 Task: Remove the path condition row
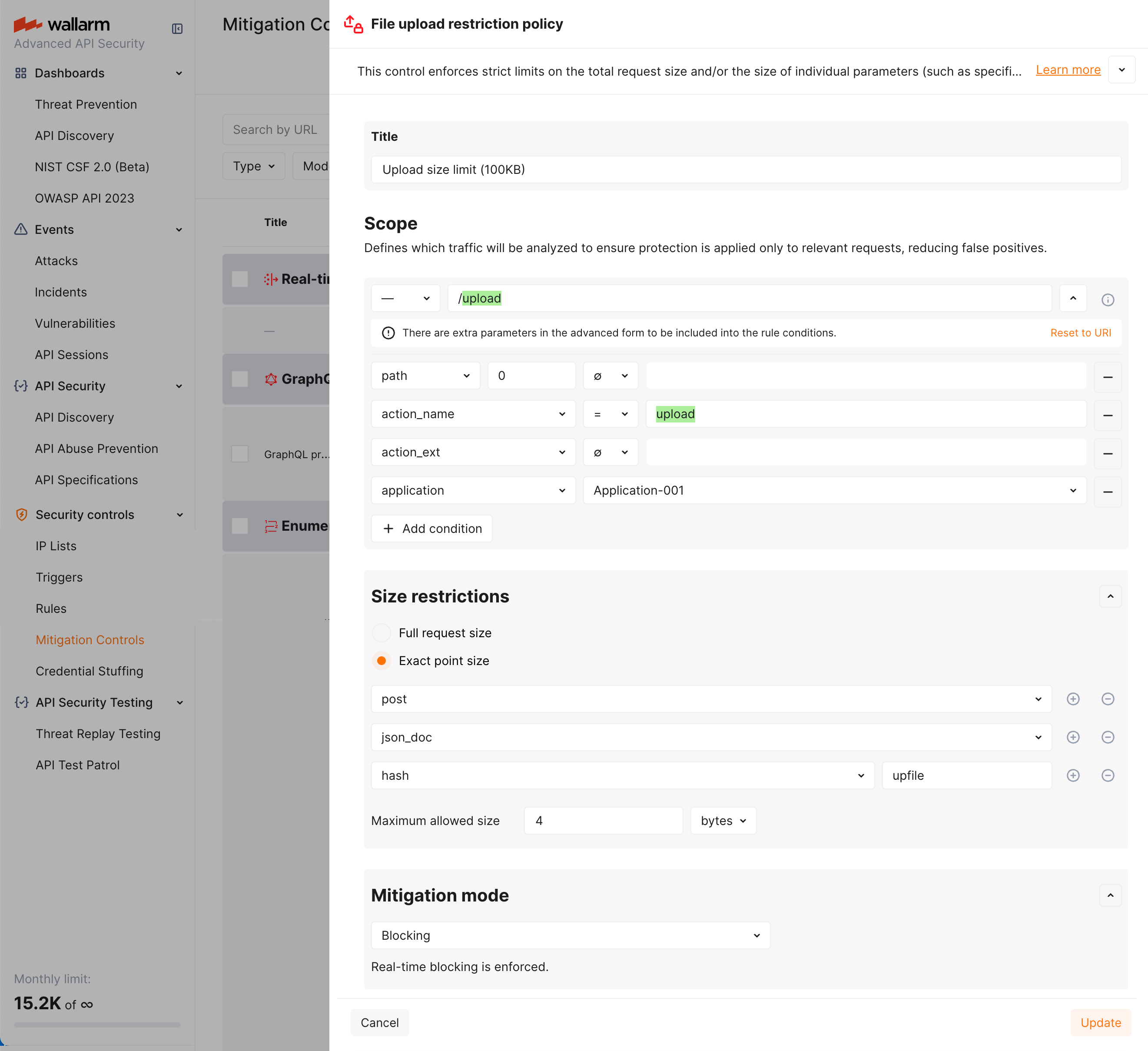1107,376
